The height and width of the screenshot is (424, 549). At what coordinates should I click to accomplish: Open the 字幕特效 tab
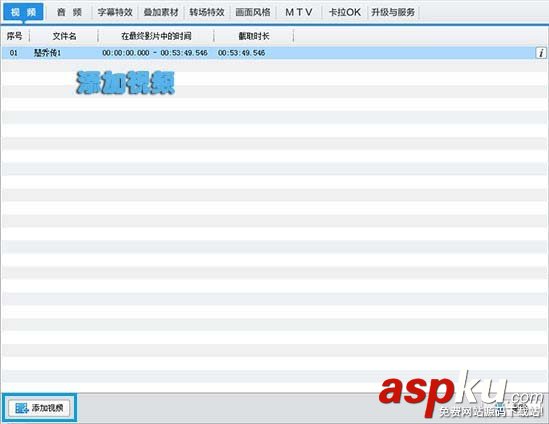click(x=115, y=12)
